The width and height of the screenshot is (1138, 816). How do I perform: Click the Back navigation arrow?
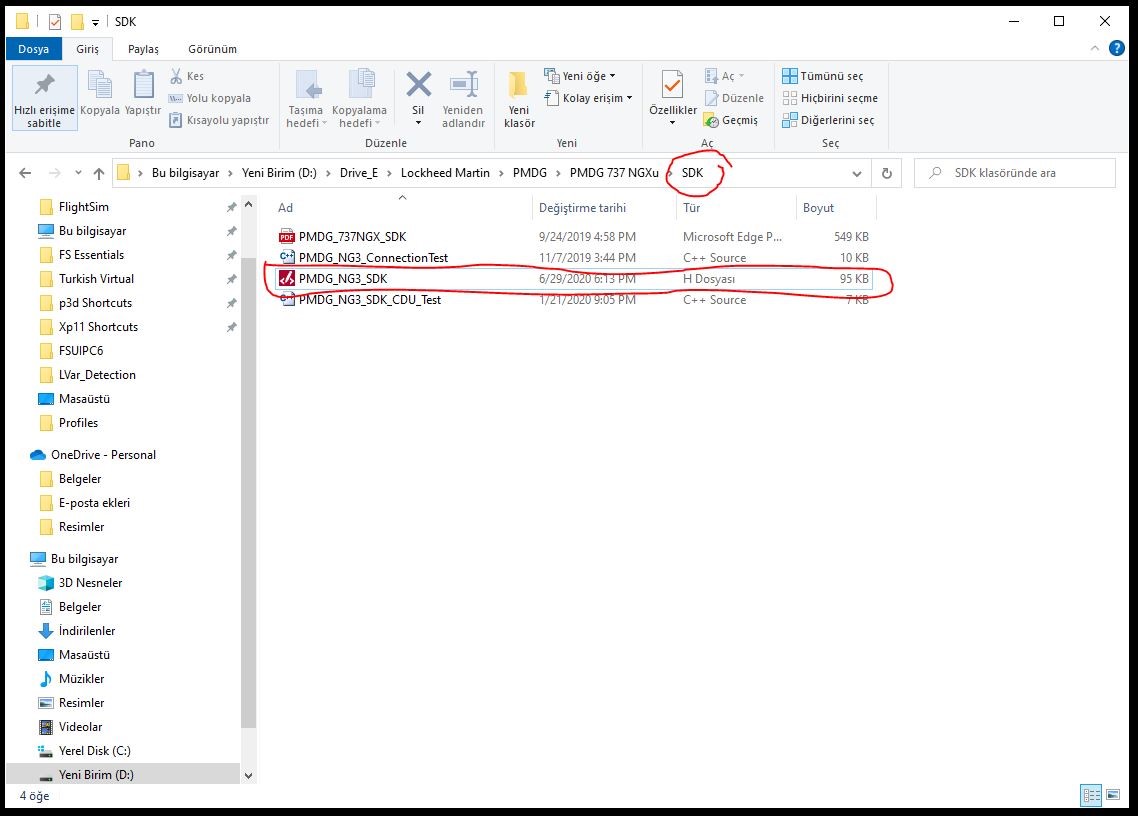coord(25,173)
